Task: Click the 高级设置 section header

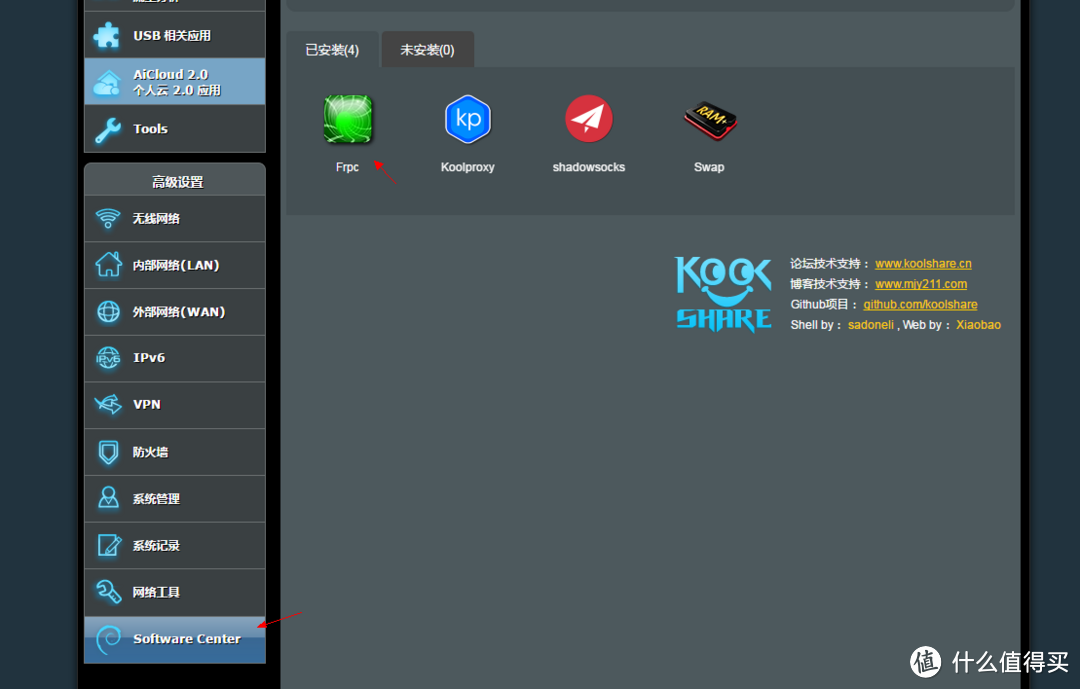Action: [x=175, y=181]
